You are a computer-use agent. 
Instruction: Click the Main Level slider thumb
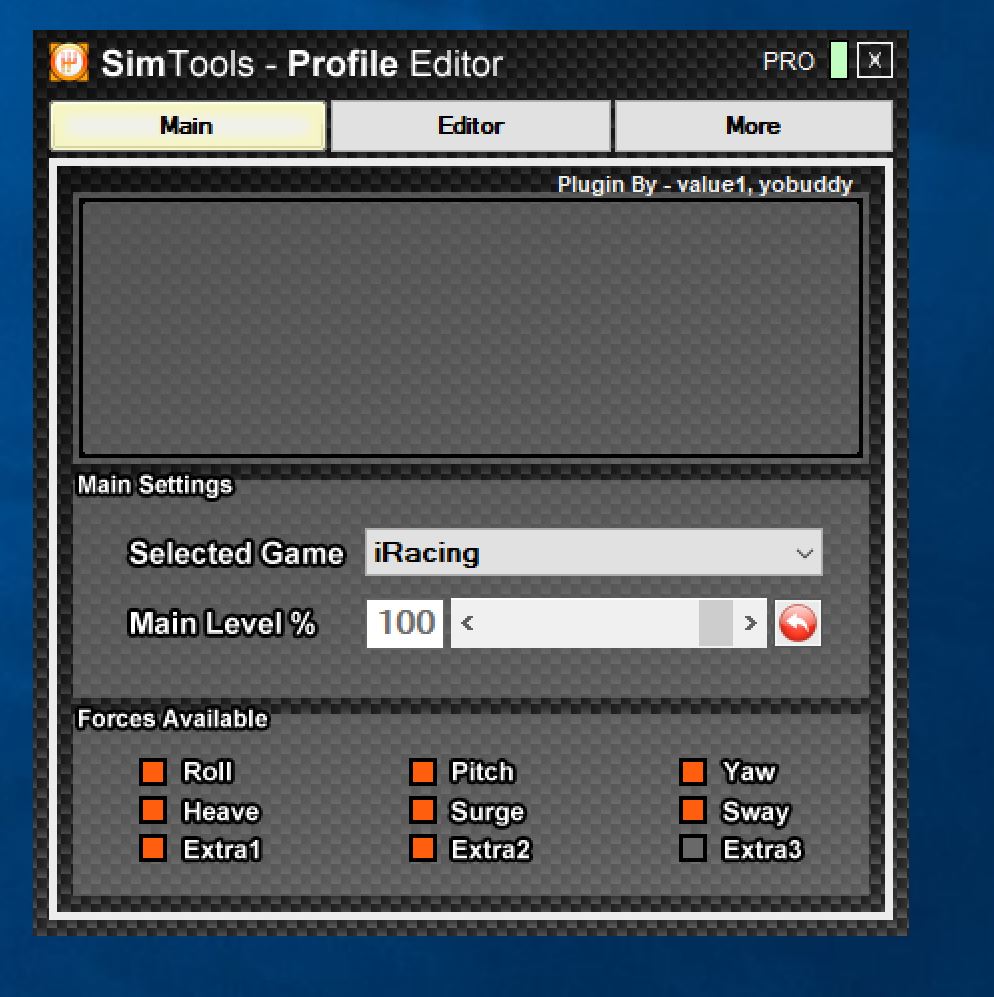[716, 623]
